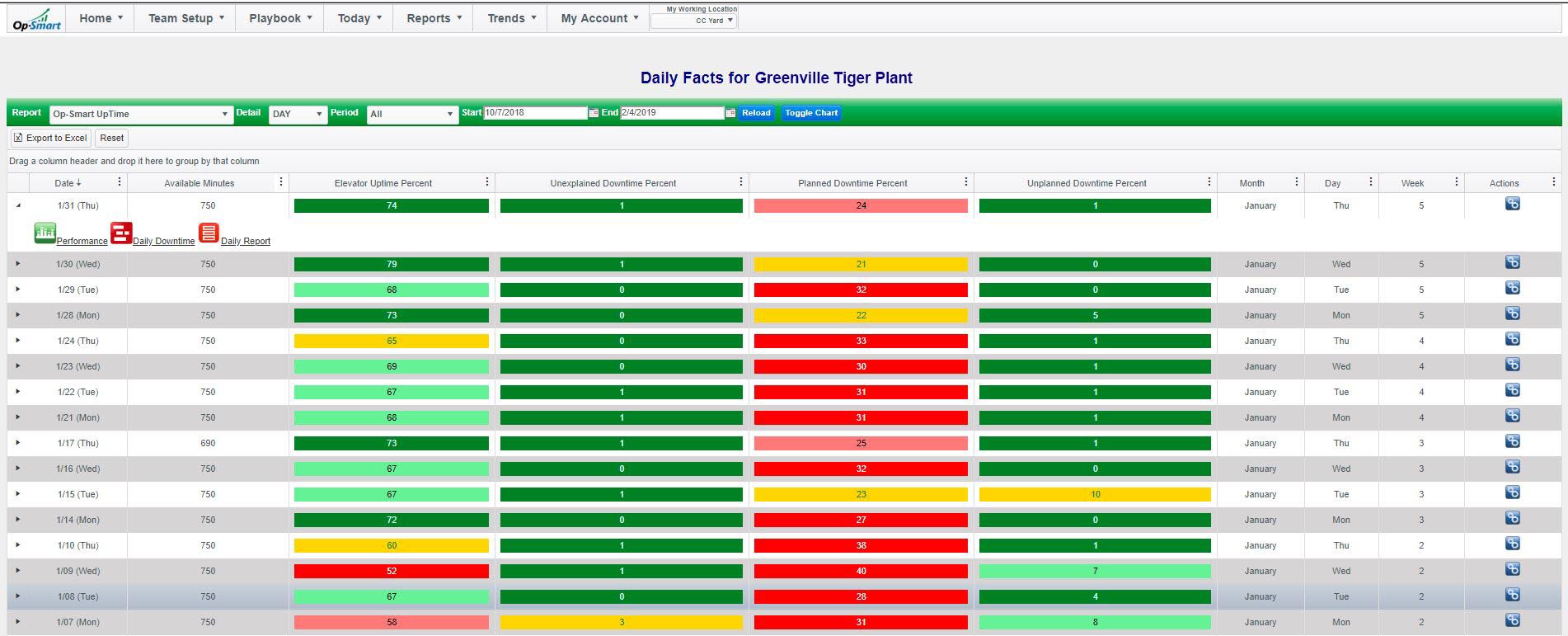1568x636 pixels.
Task: Open the Detail DAY dropdown
Action: [x=298, y=114]
